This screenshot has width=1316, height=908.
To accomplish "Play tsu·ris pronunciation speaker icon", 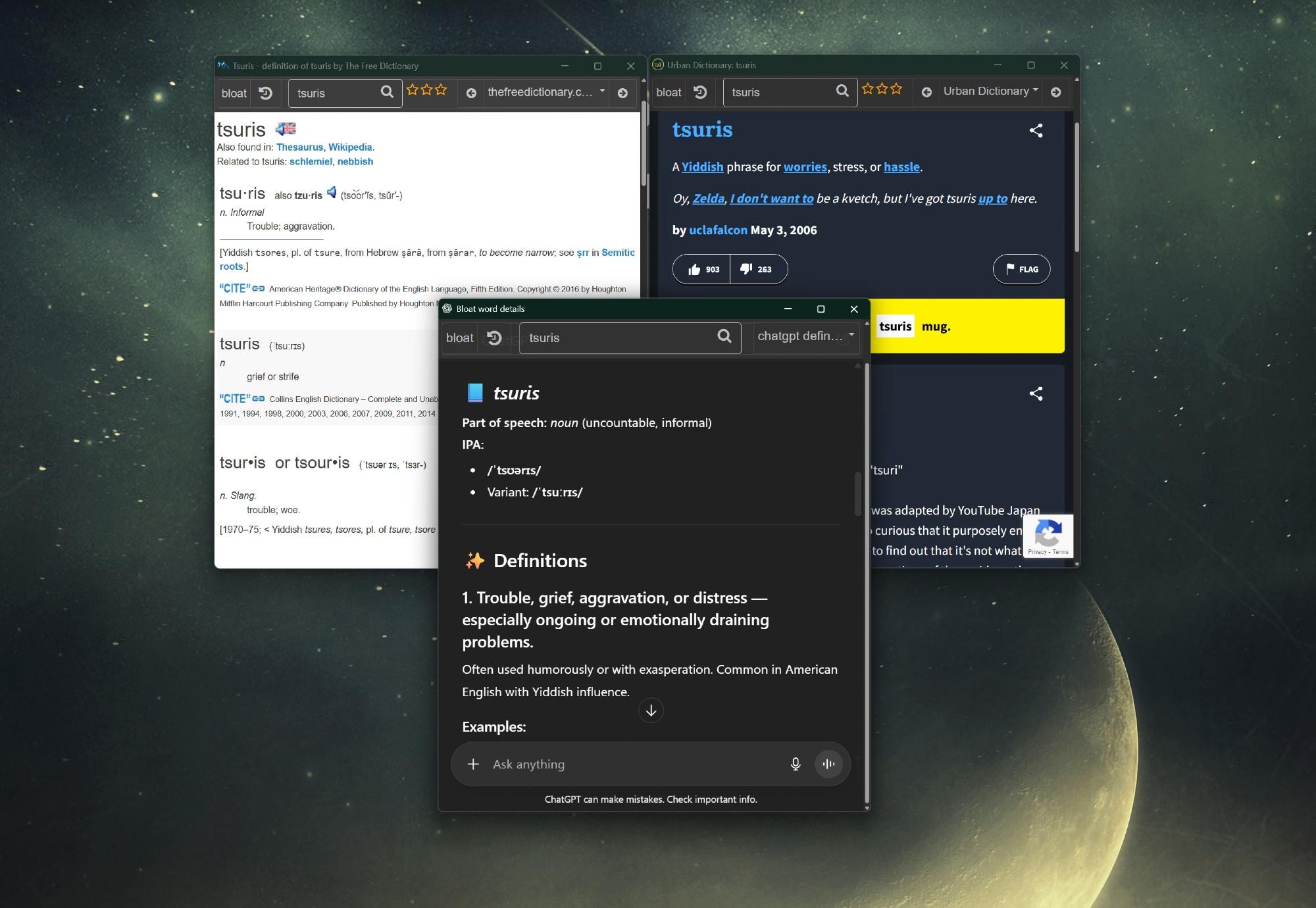I will tap(332, 192).
